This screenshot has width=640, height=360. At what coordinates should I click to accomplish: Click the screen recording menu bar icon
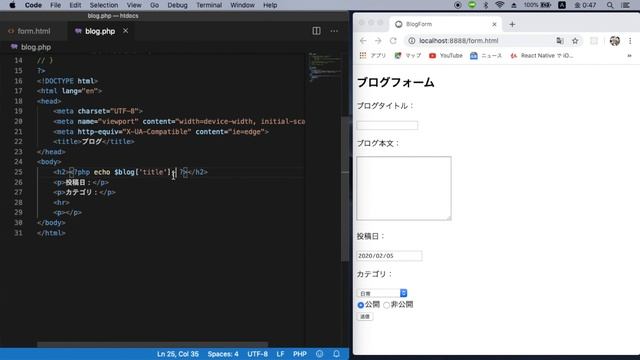click(458, 5)
